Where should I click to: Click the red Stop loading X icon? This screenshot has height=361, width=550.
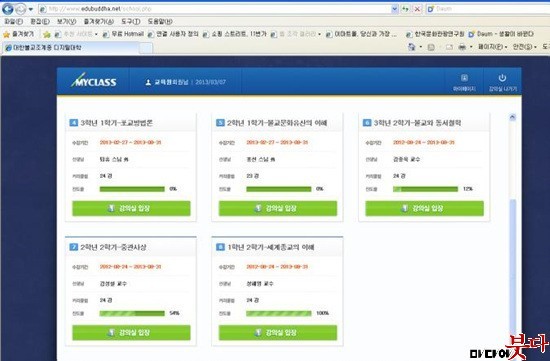click(x=417, y=9)
